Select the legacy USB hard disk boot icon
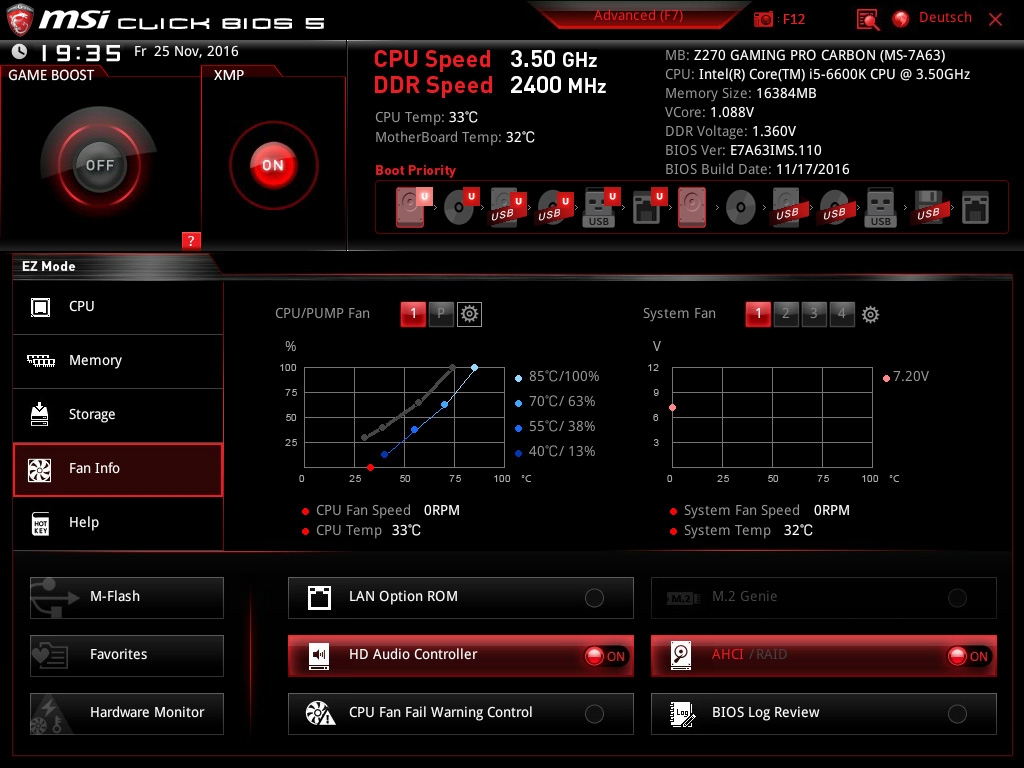The width and height of the screenshot is (1024, 768). (x=787, y=207)
